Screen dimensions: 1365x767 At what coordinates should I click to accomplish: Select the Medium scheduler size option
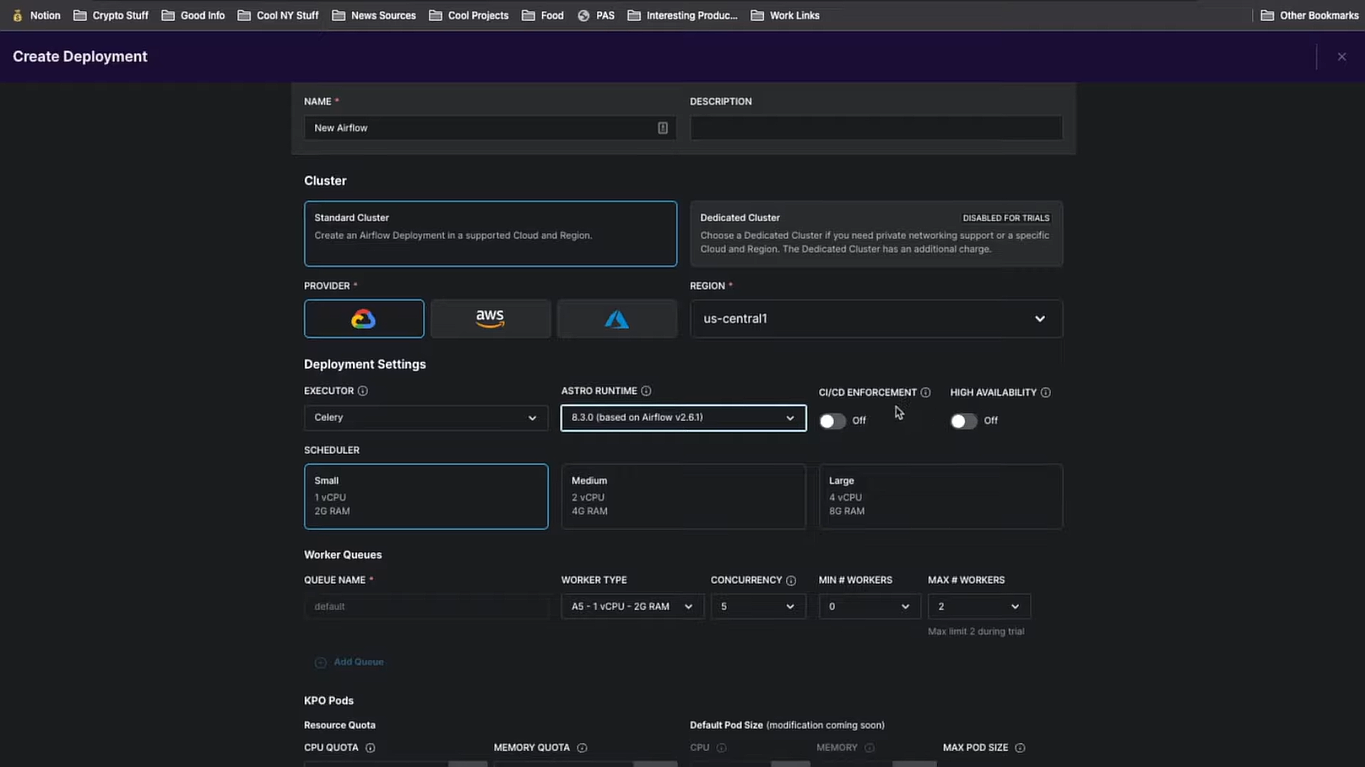(683, 496)
